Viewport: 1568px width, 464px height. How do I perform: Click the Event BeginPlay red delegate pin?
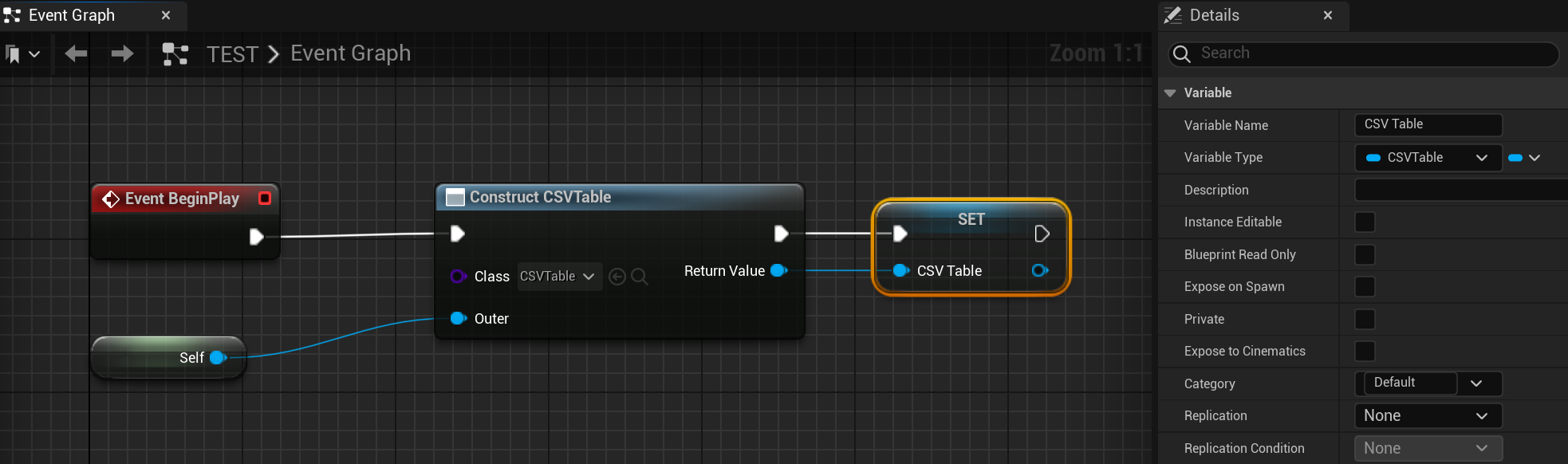click(x=265, y=198)
